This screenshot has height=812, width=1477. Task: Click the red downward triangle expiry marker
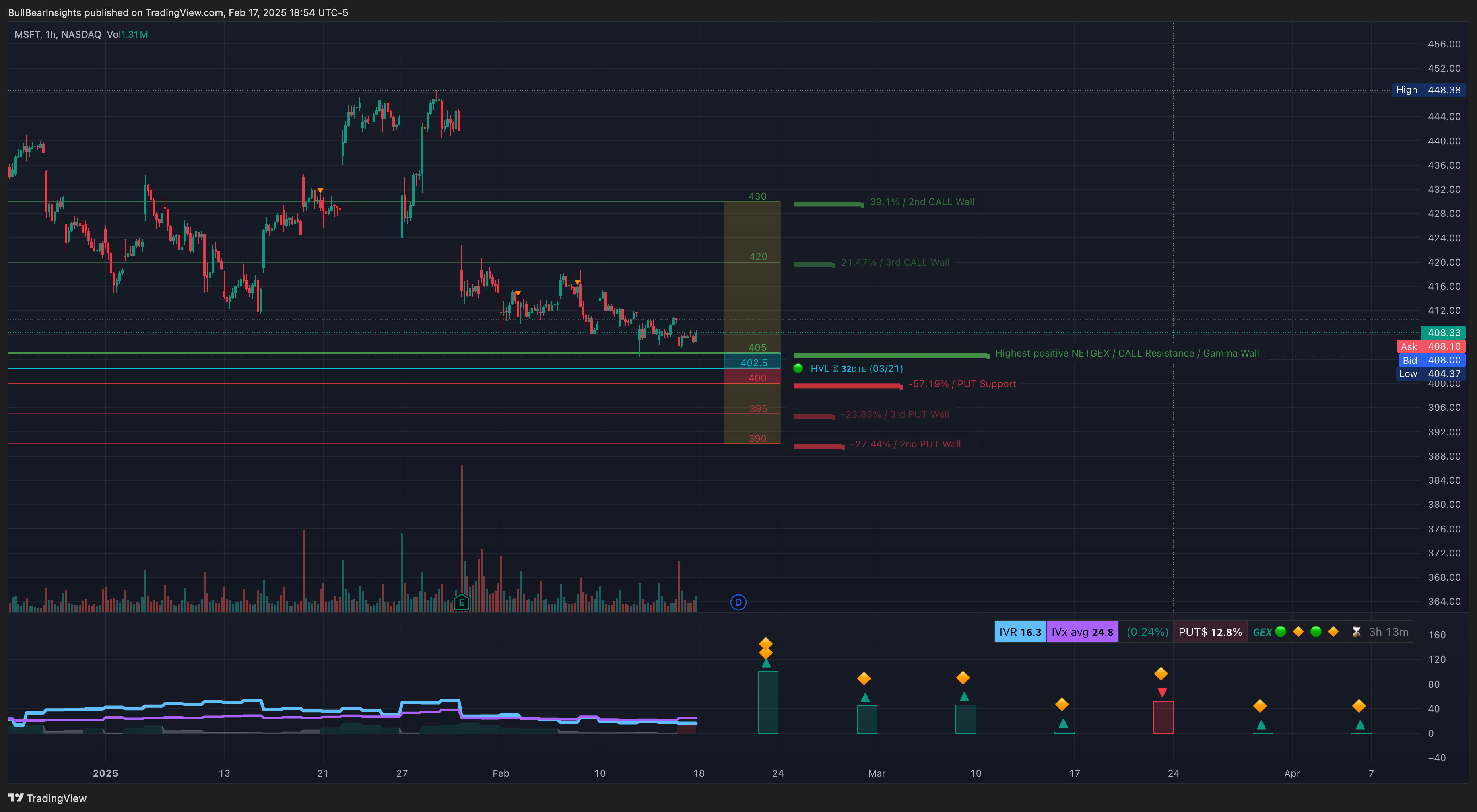click(1161, 692)
